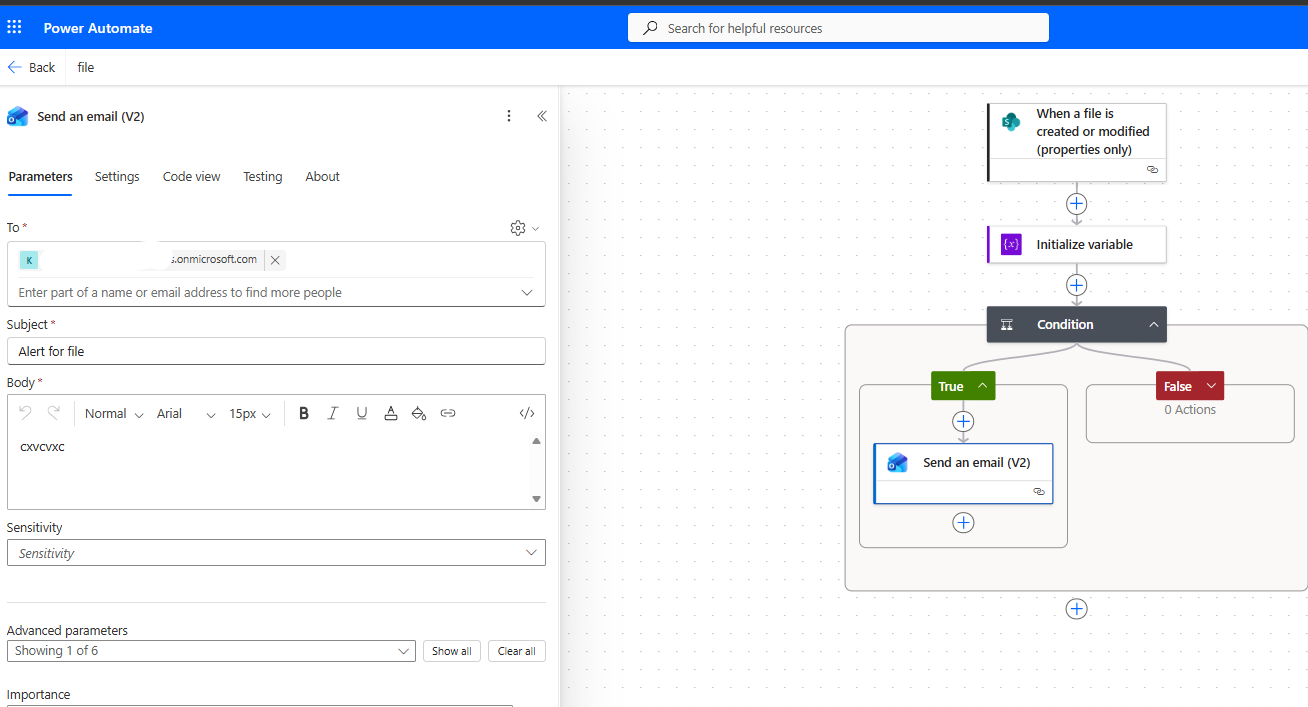
Task: Open the more options menu for Send an email
Action: 509,116
